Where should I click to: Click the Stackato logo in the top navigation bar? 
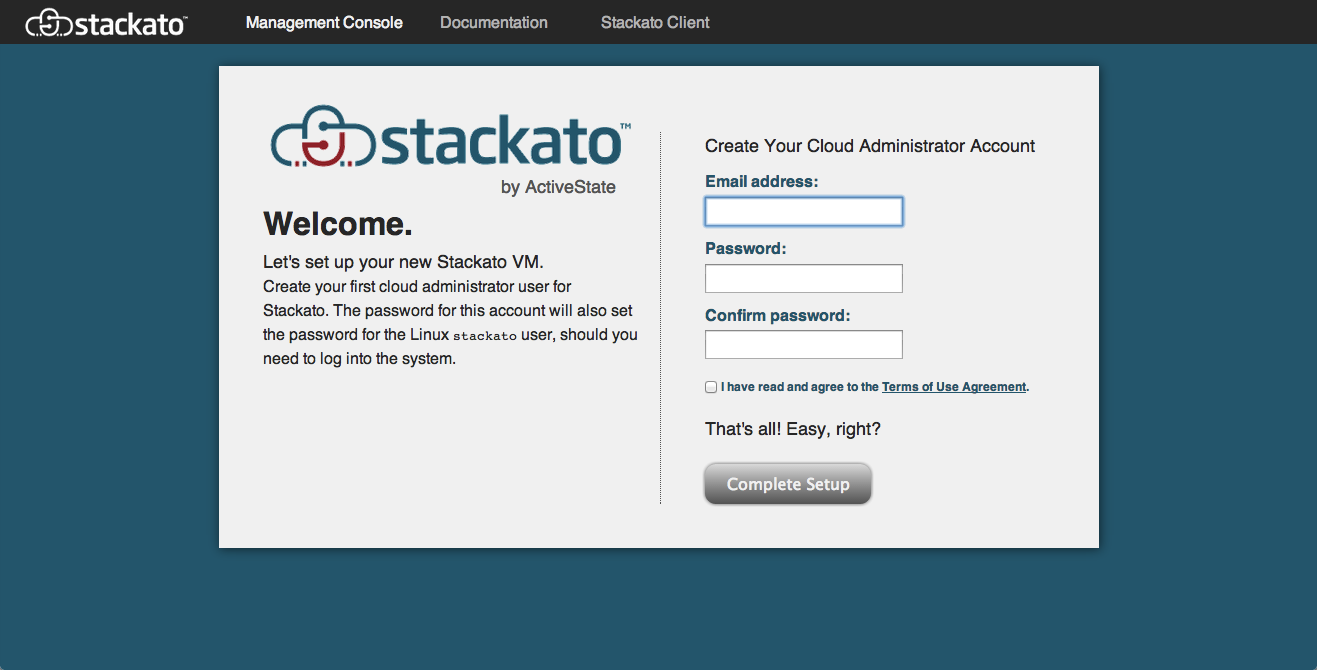pos(106,22)
